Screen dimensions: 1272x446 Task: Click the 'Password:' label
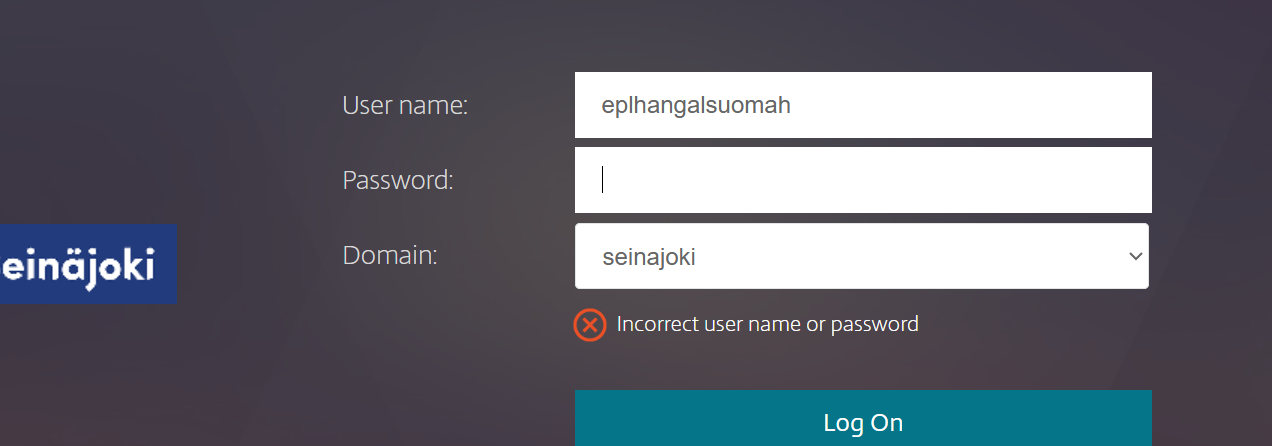[x=398, y=180]
